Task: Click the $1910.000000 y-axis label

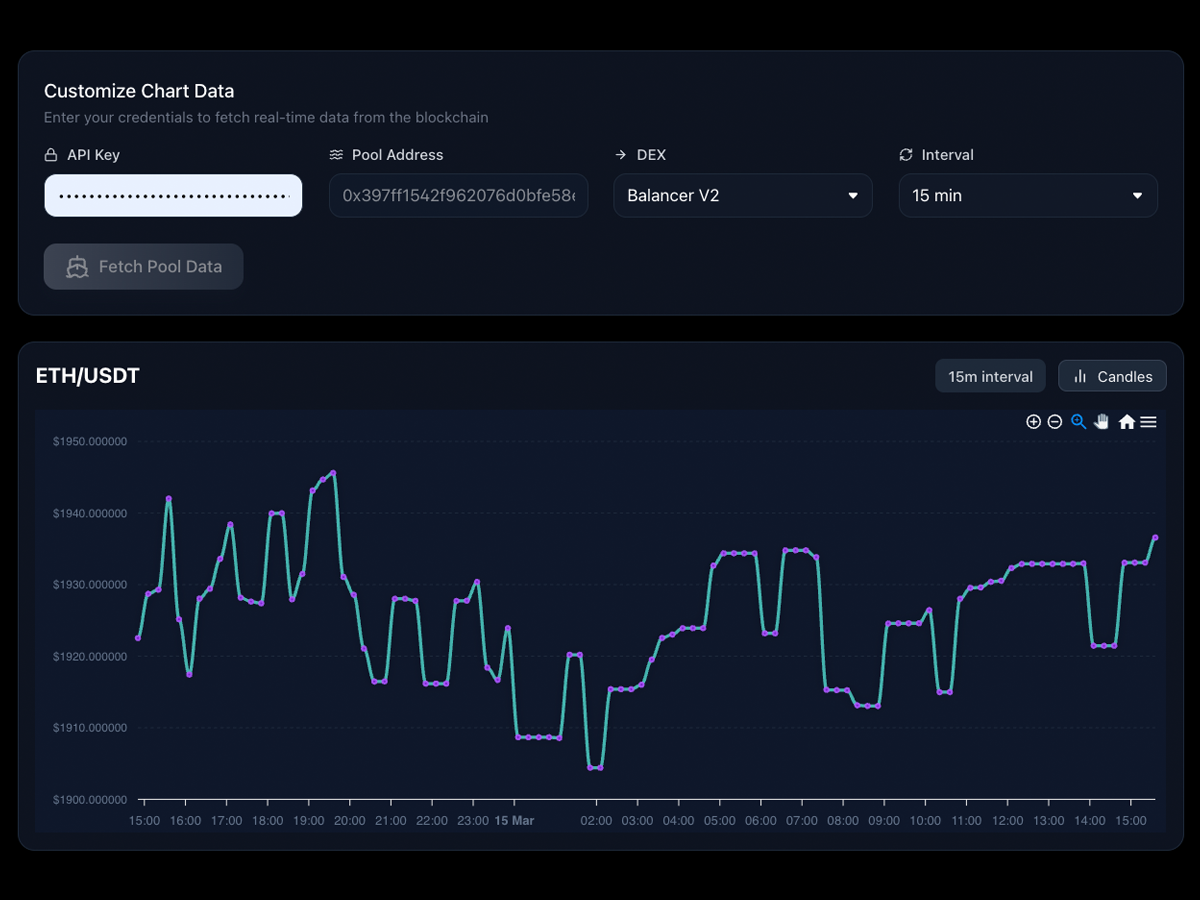Action: coord(90,728)
